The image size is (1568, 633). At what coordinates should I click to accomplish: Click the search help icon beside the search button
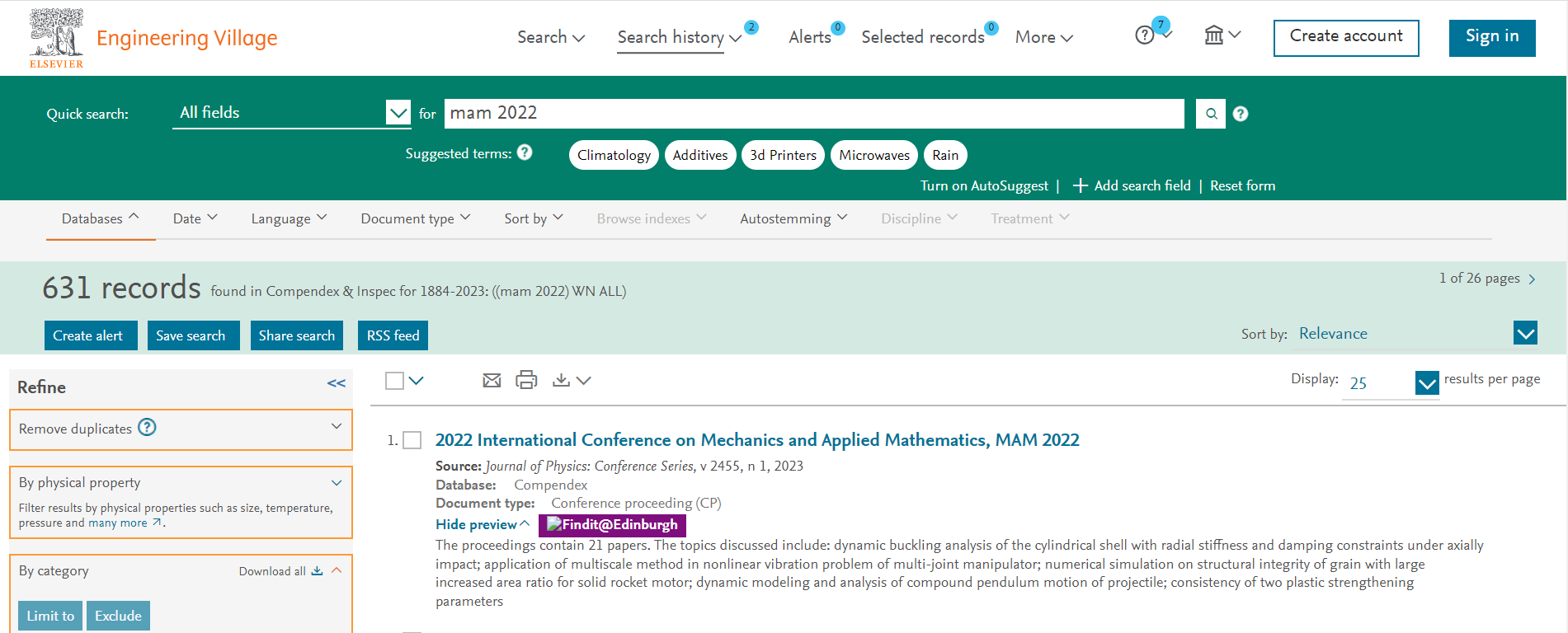[x=1241, y=114]
